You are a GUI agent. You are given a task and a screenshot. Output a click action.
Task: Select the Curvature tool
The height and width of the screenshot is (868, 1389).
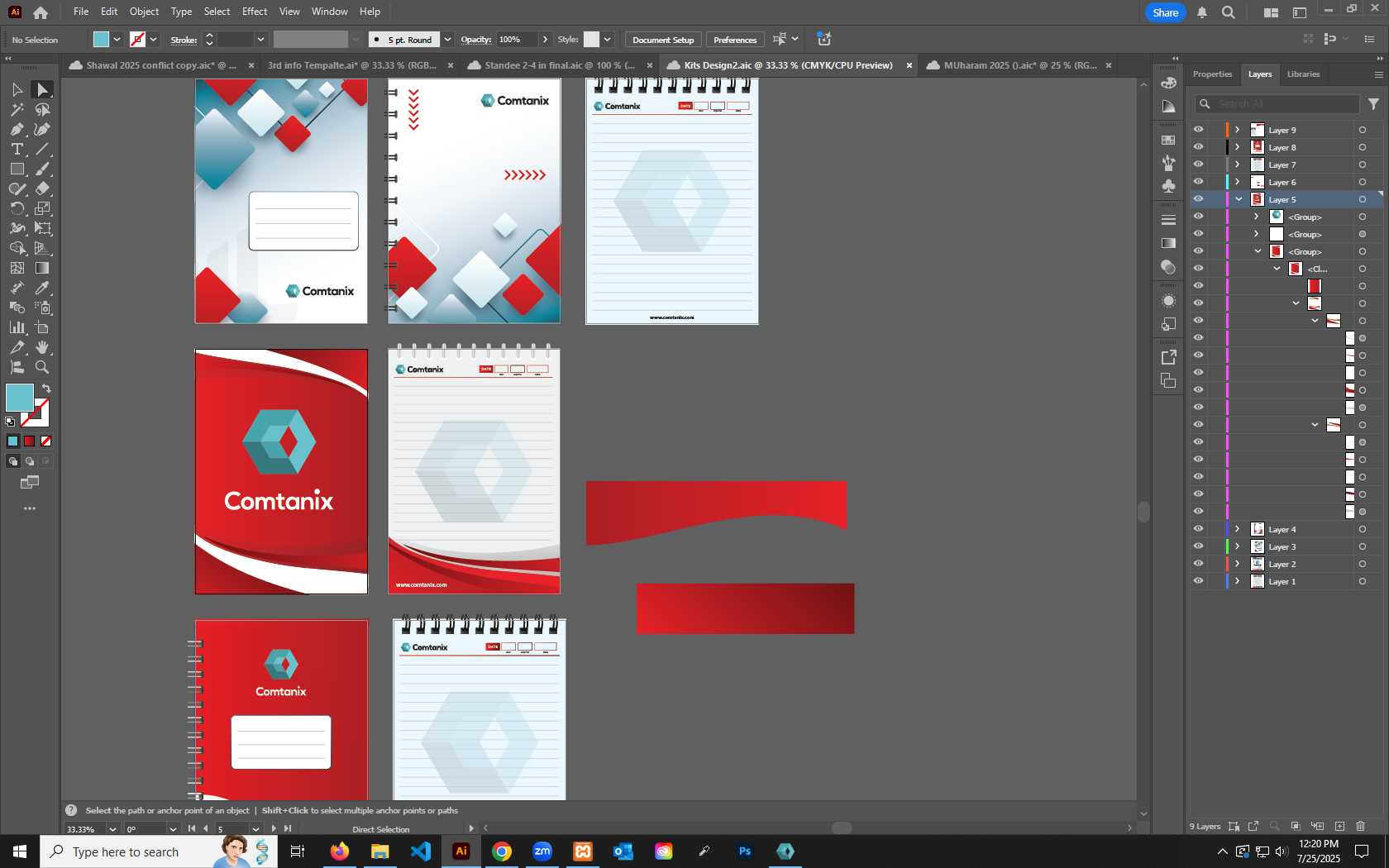(42, 129)
